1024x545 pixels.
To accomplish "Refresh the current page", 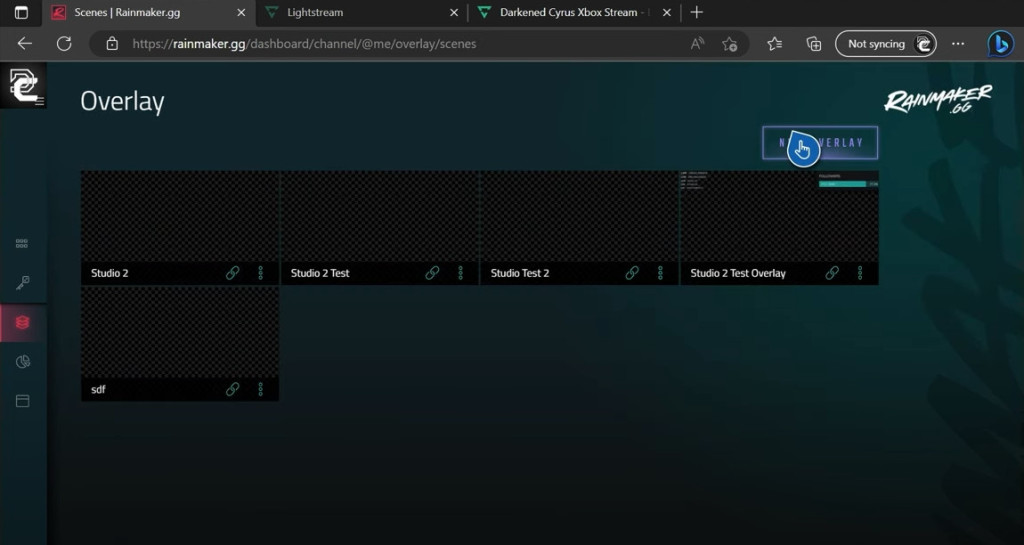I will coord(64,44).
